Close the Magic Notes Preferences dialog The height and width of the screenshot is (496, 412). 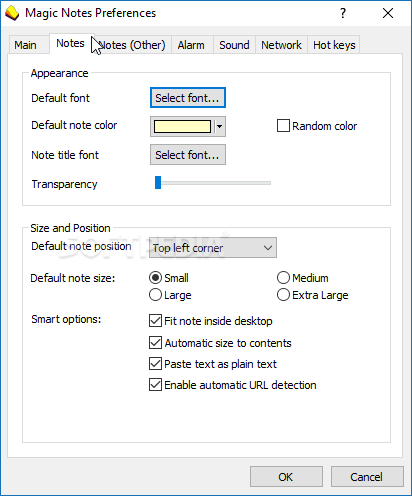(x=388, y=13)
